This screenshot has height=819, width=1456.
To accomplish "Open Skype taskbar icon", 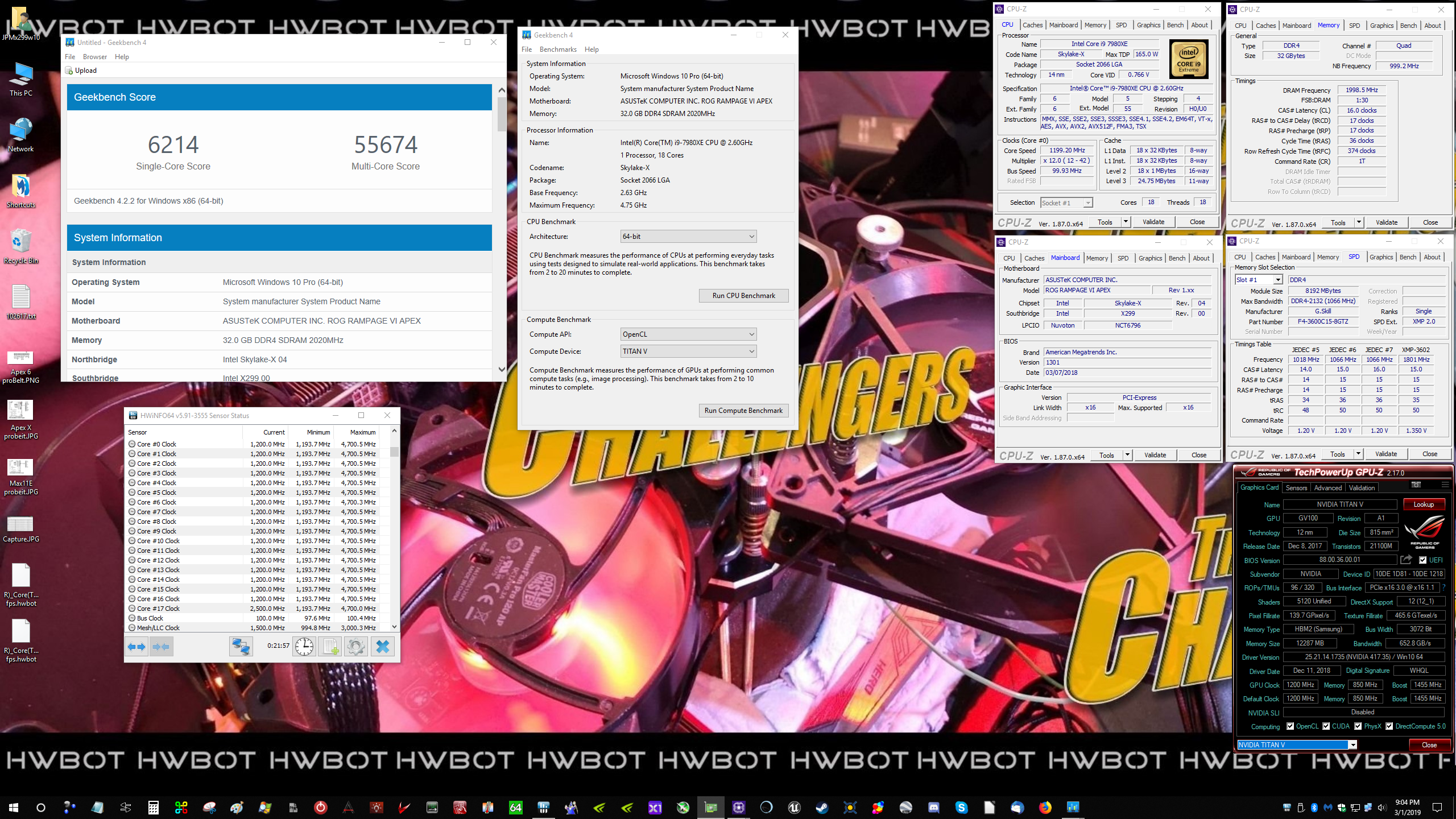I will (x=961, y=807).
